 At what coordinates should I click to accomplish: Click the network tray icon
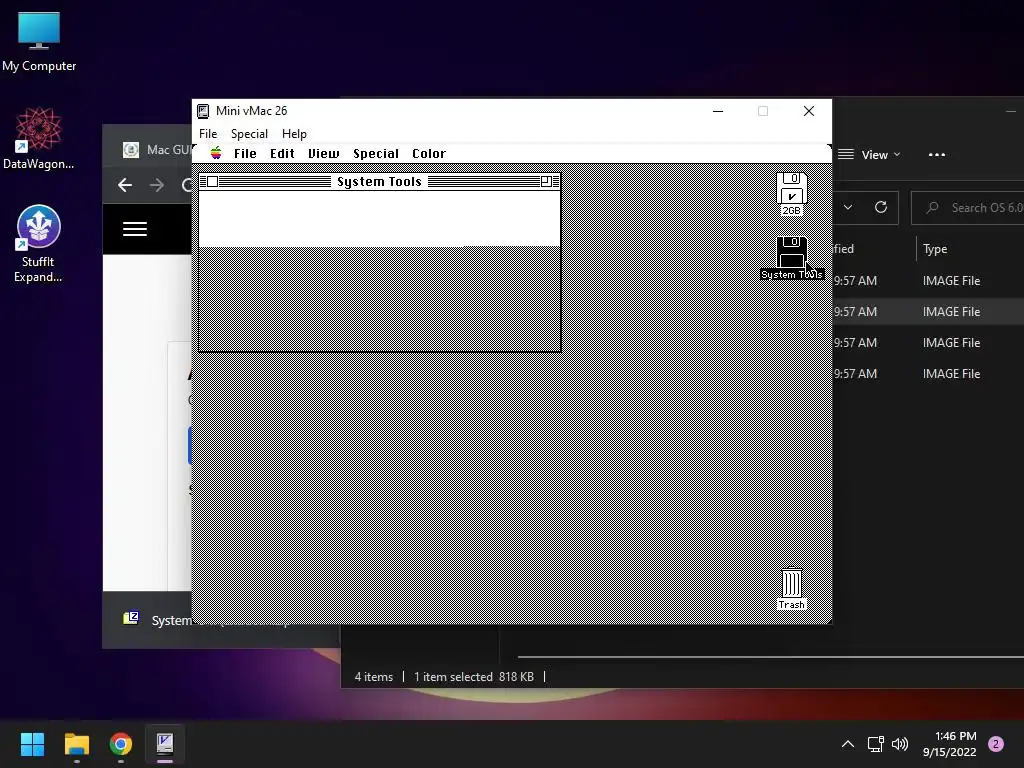tap(875, 744)
